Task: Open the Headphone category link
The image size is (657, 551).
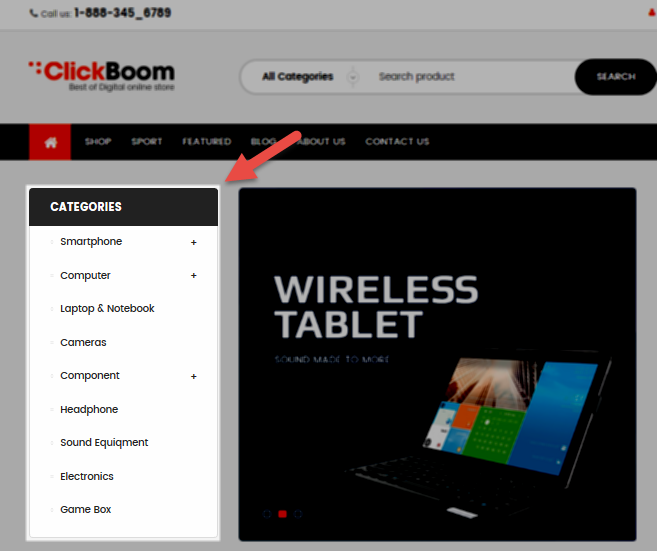Action: [x=89, y=409]
